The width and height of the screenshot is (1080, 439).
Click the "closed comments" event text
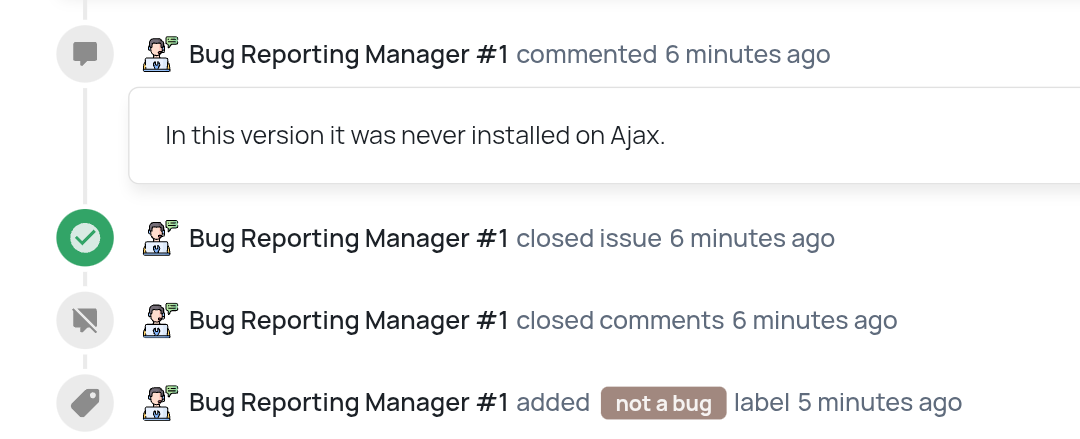[620, 321]
